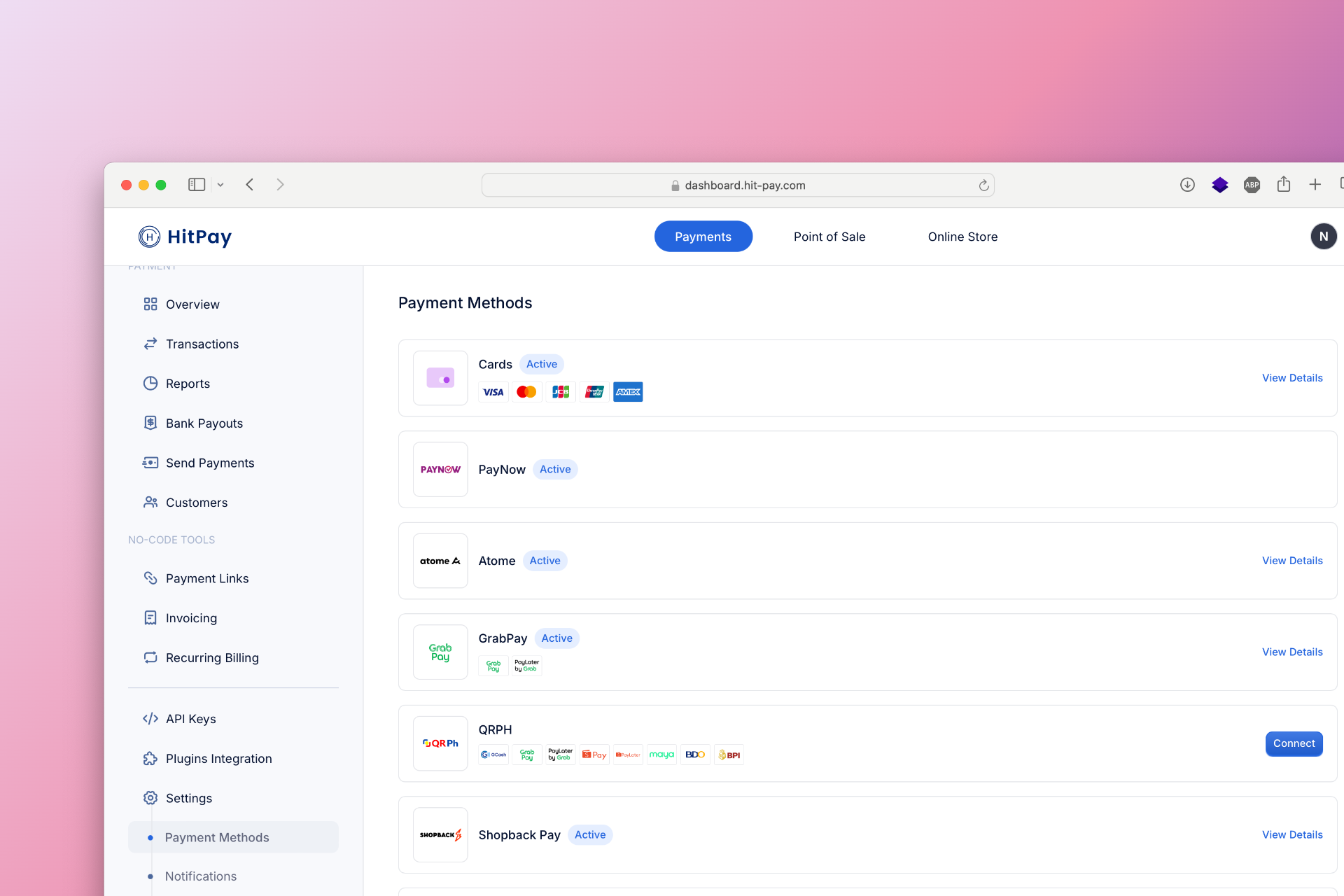Click the HitPay logo

pyautogui.click(x=185, y=237)
